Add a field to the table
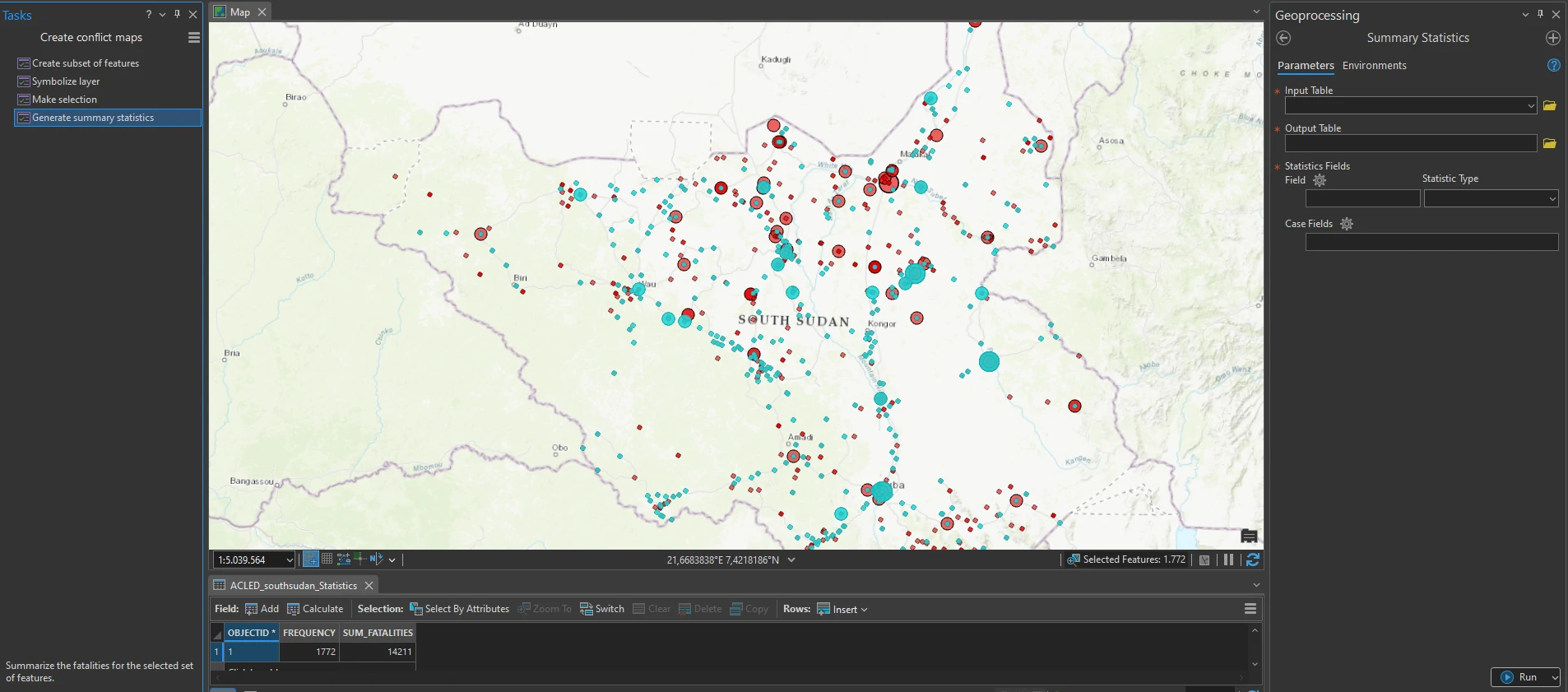The width and height of the screenshot is (1568, 692). click(x=262, y=609)
